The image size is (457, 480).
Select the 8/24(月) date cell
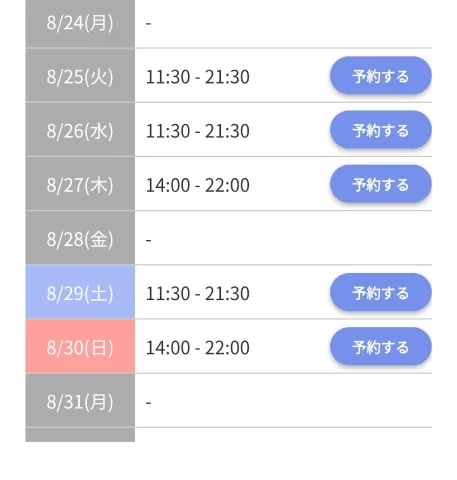coord(80,23)
